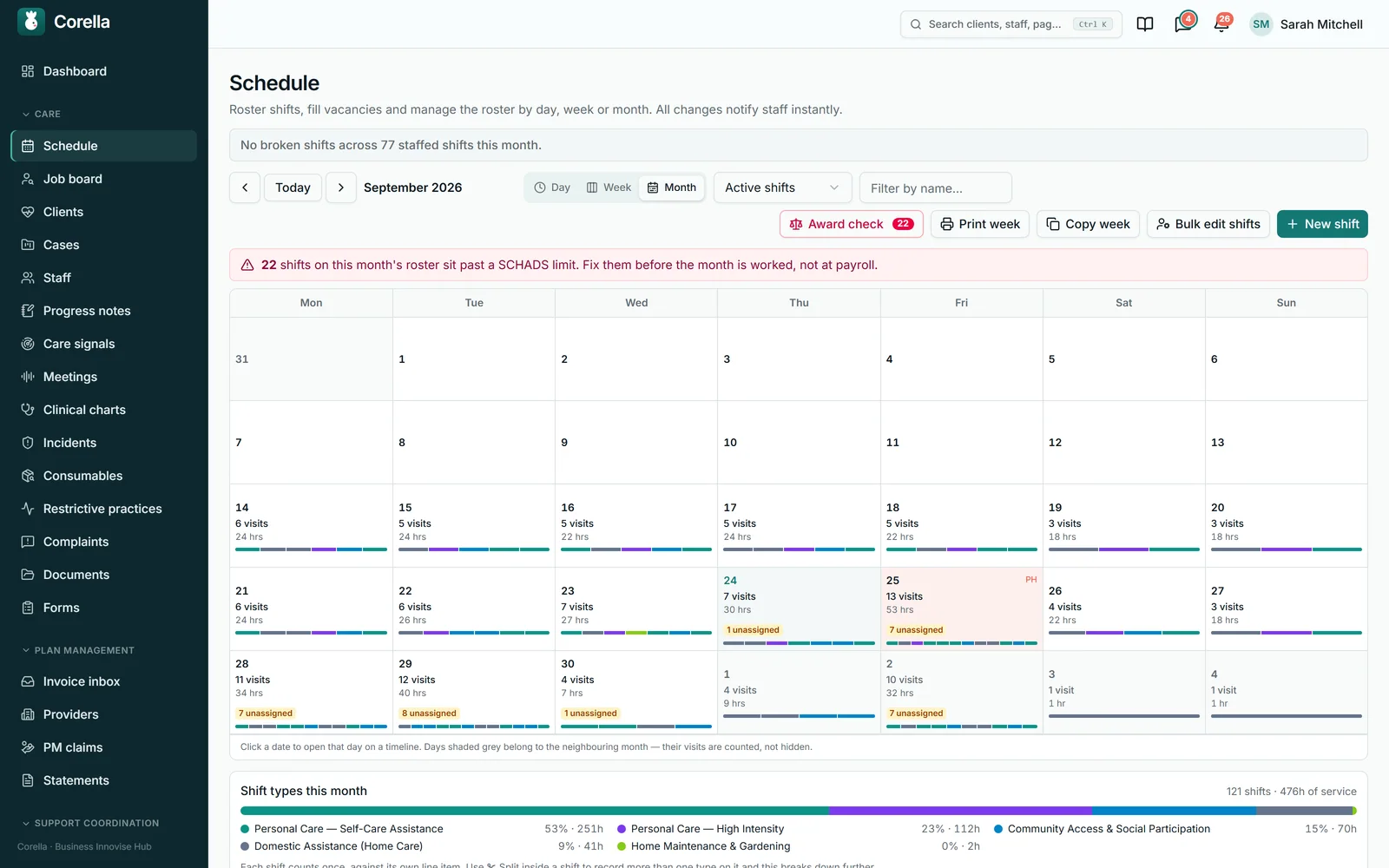
Task: Go to next month arrow
Action: (341, 187)
